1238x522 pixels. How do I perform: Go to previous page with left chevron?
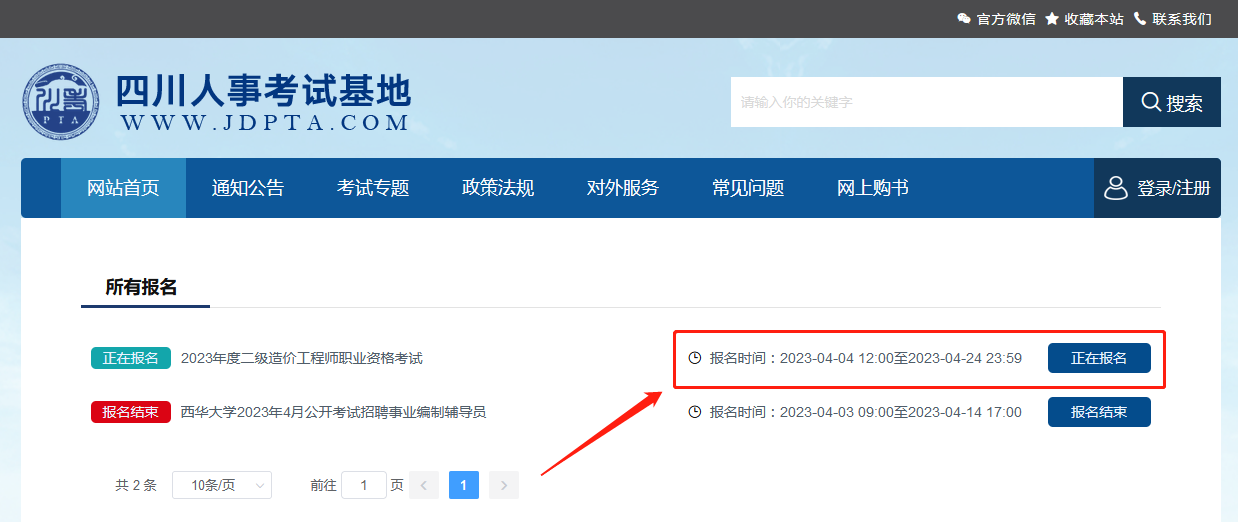click(424, 485)
